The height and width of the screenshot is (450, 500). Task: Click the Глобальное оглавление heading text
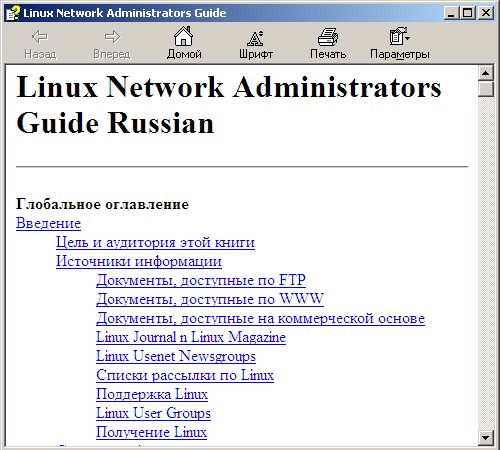[102, 204]
